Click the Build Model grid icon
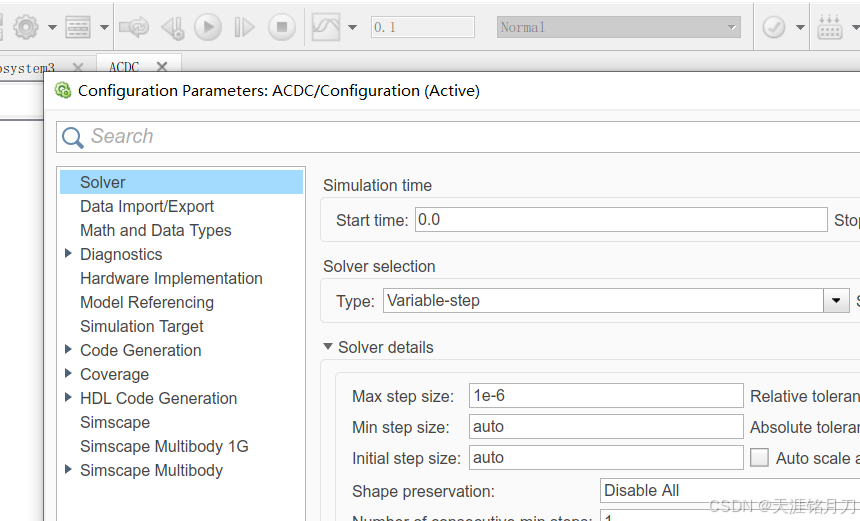This screenshot has width=860, height=521. pyautogui.click(x=830, y=28)
